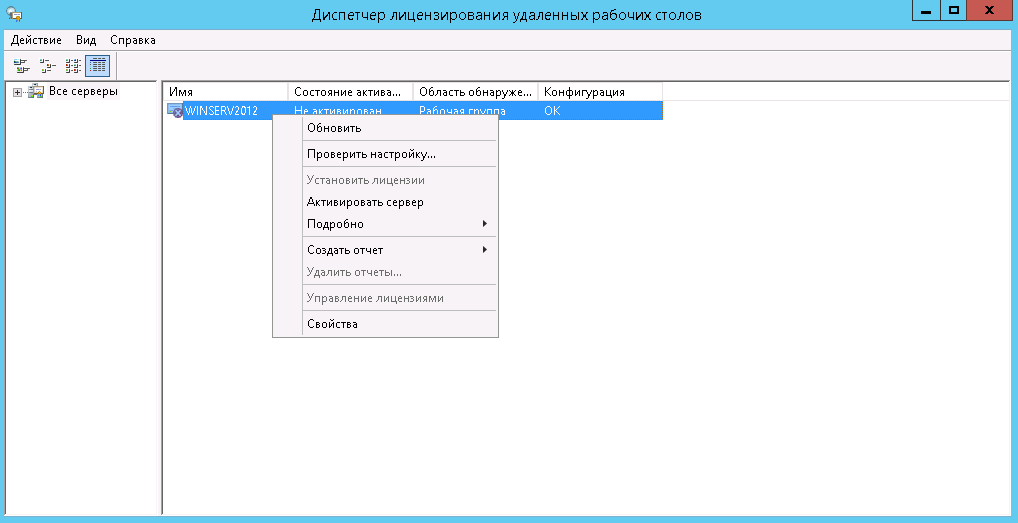This screenshot has height=523, width=1018.
Task: Expand the Все серверы tree node
Action: 17,92
